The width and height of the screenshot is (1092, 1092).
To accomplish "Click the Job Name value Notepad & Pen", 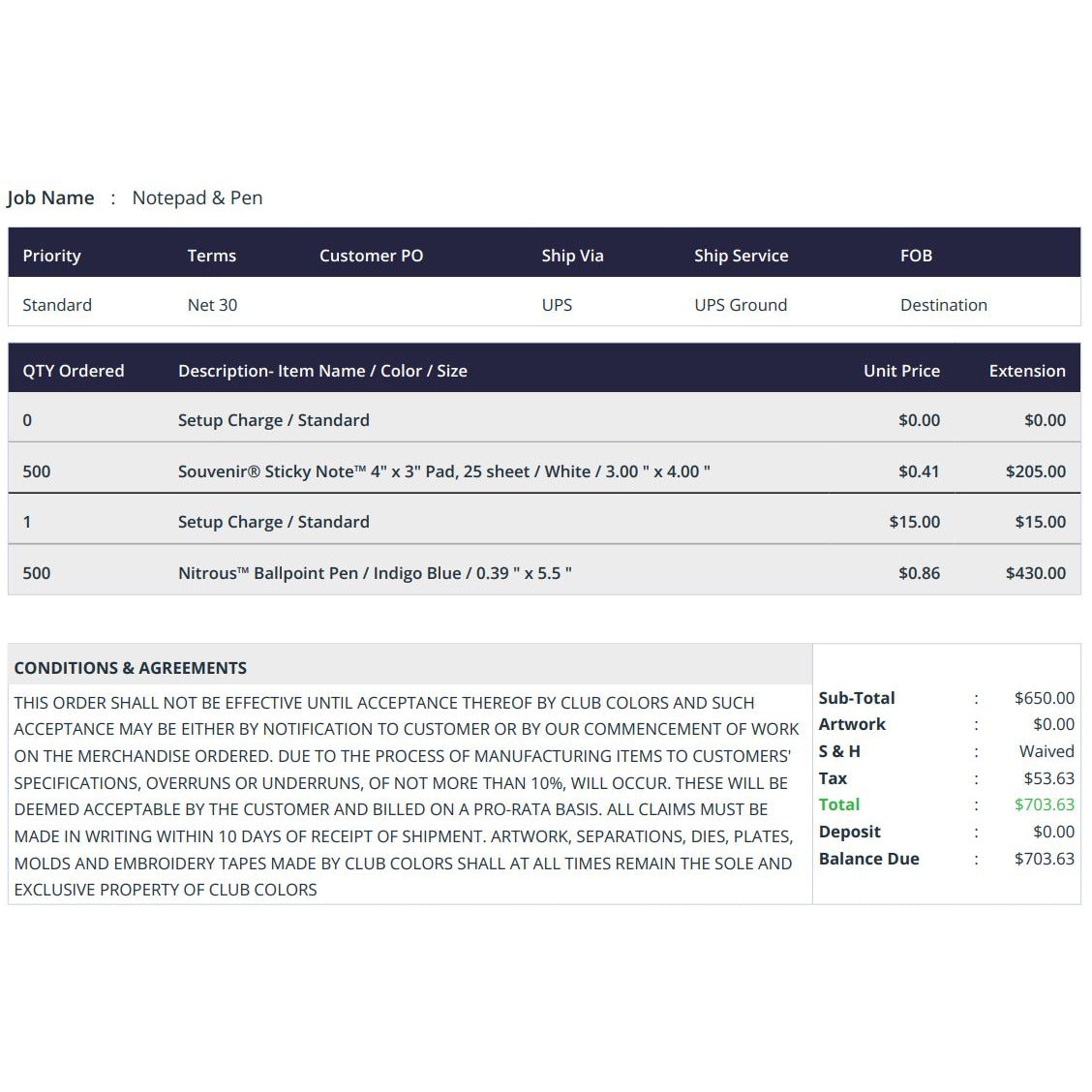I will tap(197, 197).
